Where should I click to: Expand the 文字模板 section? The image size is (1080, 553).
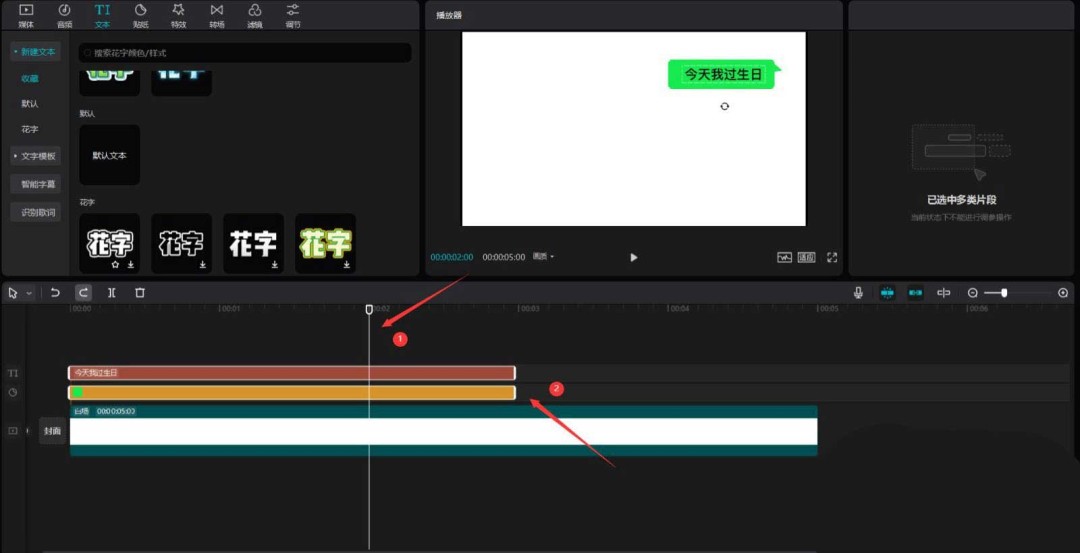(36, 156)
